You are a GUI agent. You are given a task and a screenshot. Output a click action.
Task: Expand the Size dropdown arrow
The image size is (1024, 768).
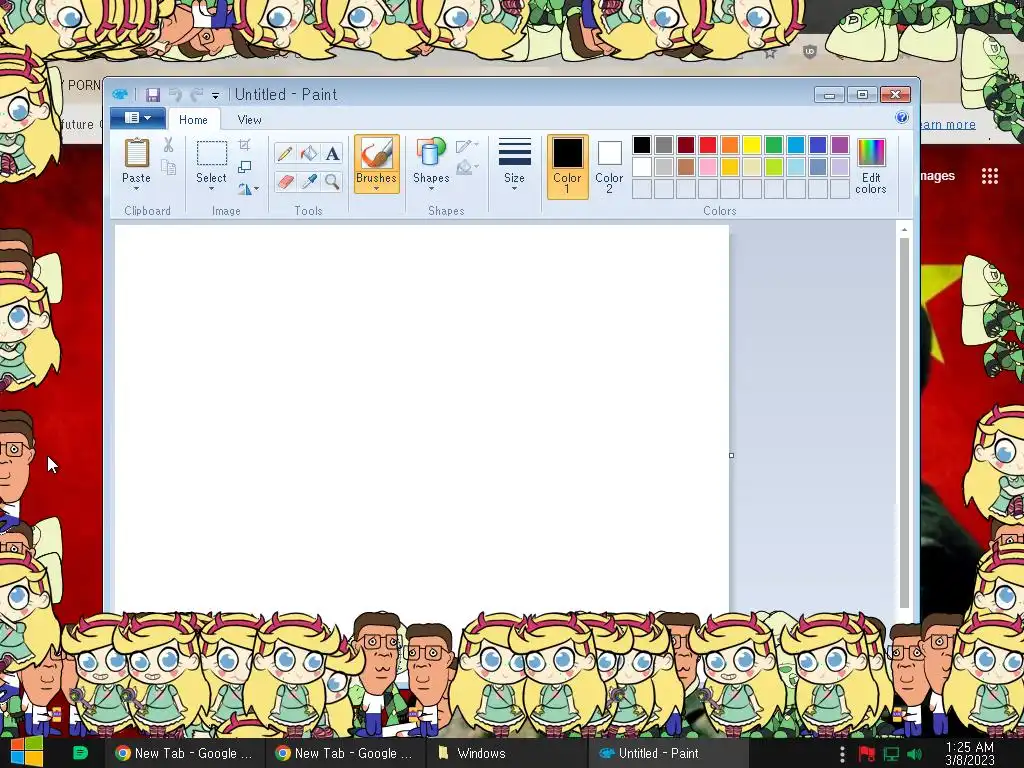[515, 189]
